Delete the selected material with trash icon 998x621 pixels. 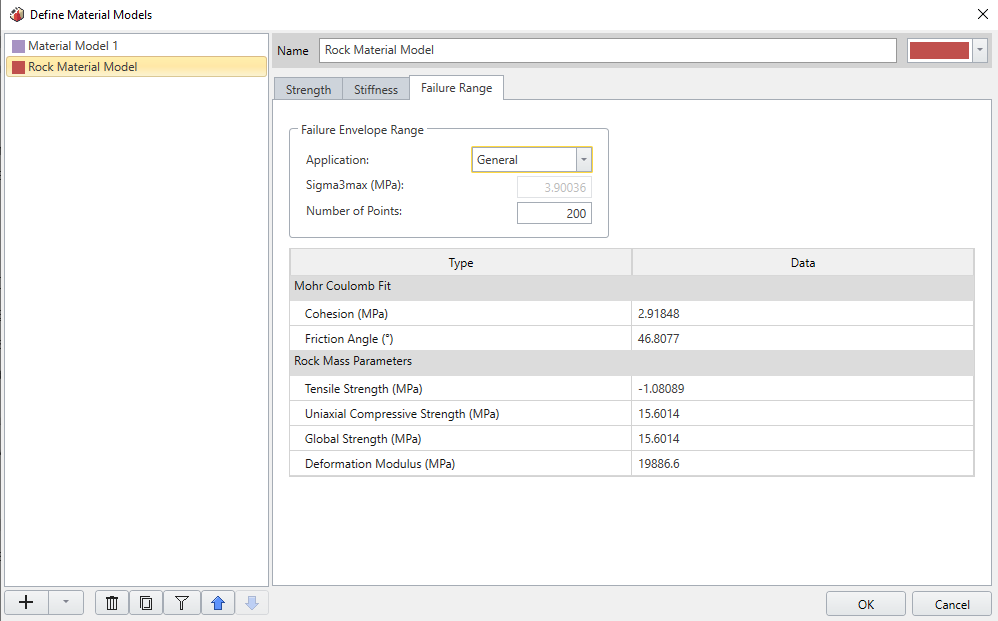112,603
